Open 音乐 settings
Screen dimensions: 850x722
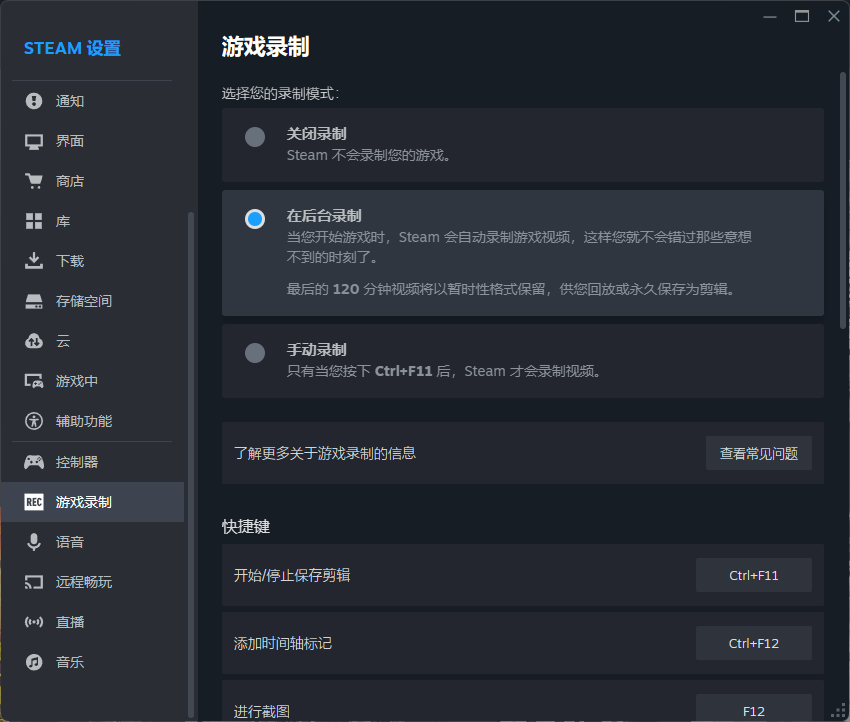92,662
